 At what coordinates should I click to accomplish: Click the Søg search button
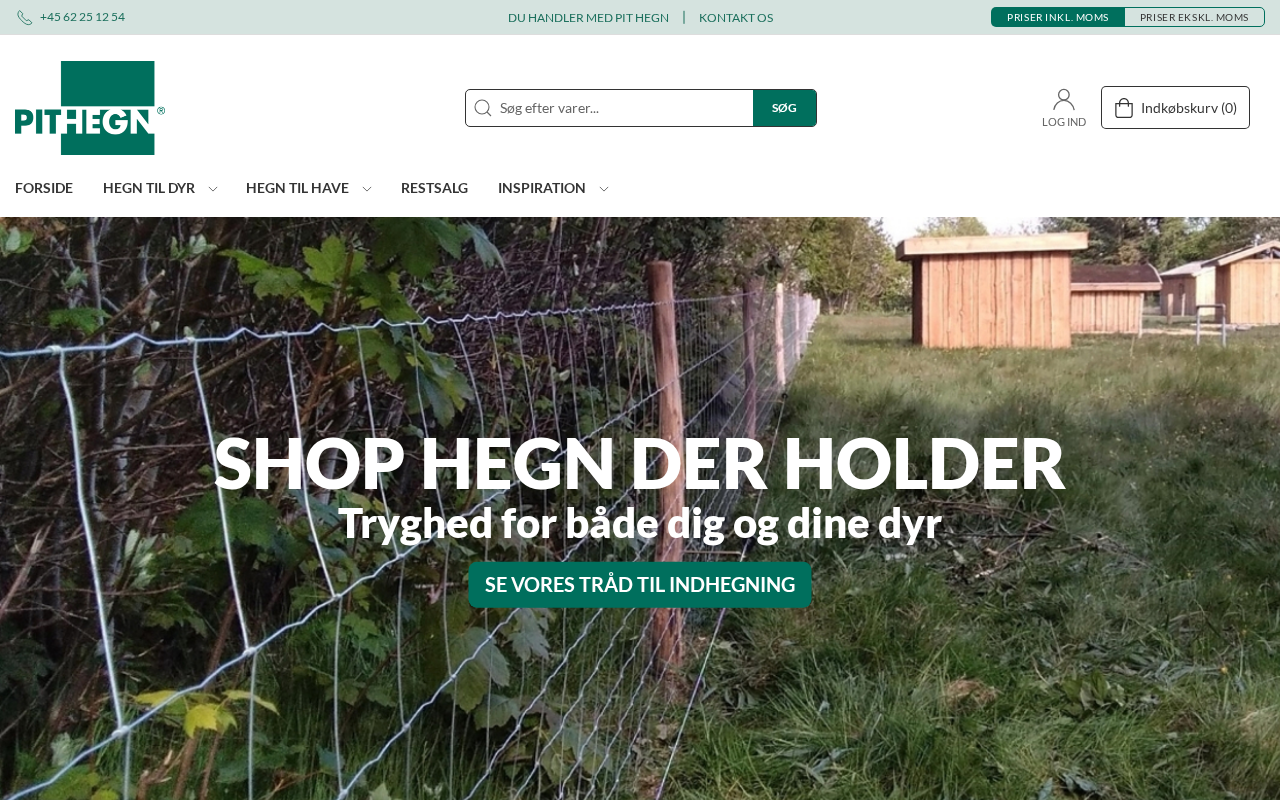point(785,108)
